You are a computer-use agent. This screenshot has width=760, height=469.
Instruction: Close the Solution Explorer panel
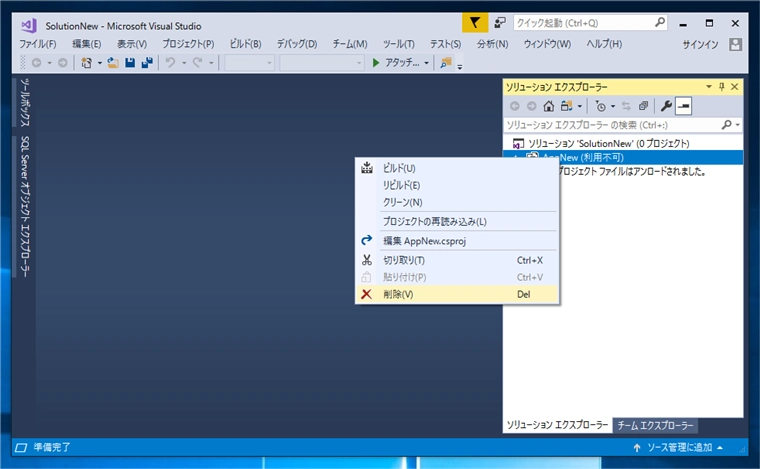[734, 87]
